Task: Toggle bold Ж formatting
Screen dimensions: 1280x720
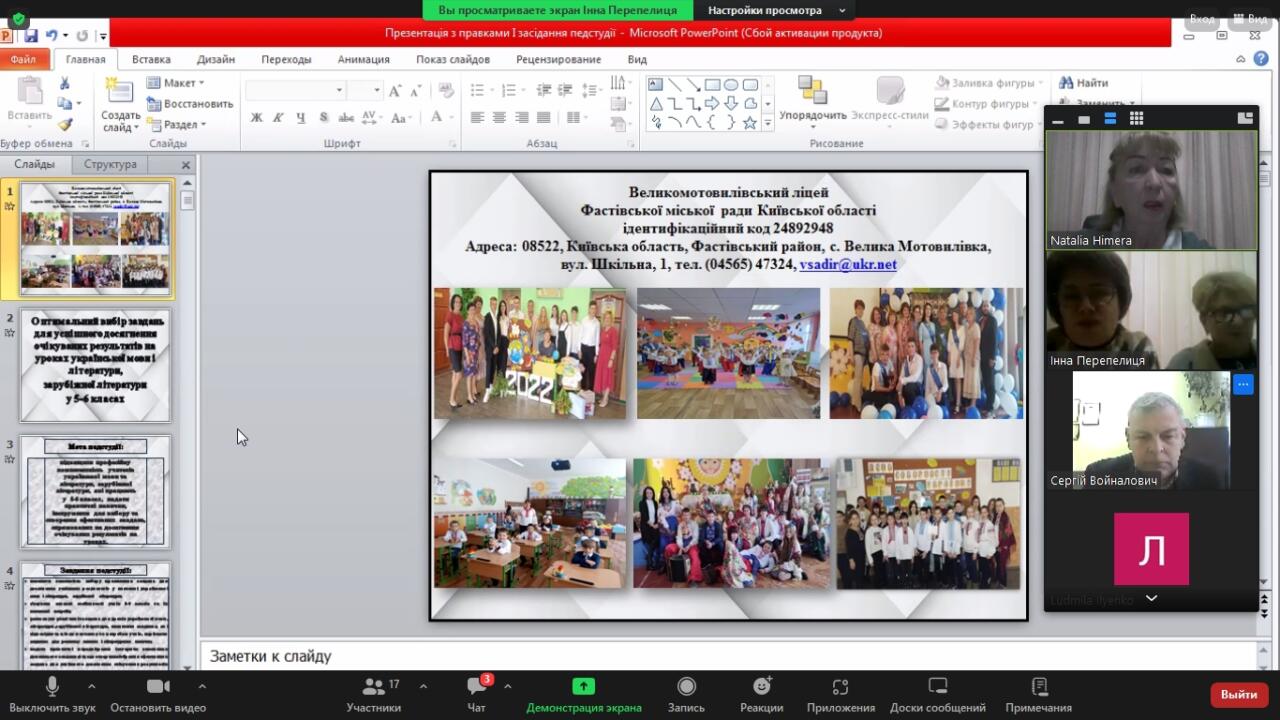Action: coord(256,117)
